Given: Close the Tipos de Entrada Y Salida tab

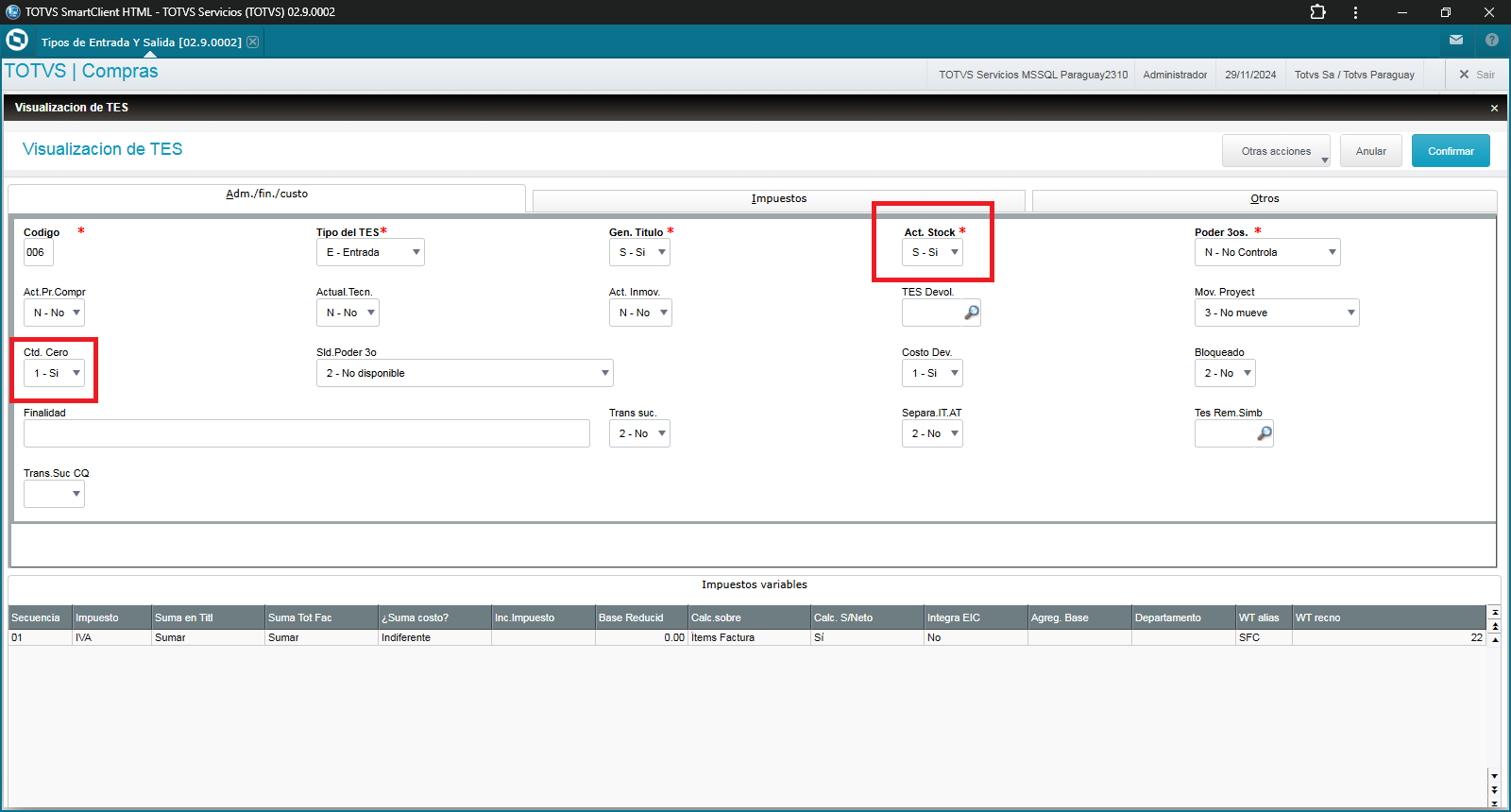Looking at the screenshot, I should pos(253,42).
